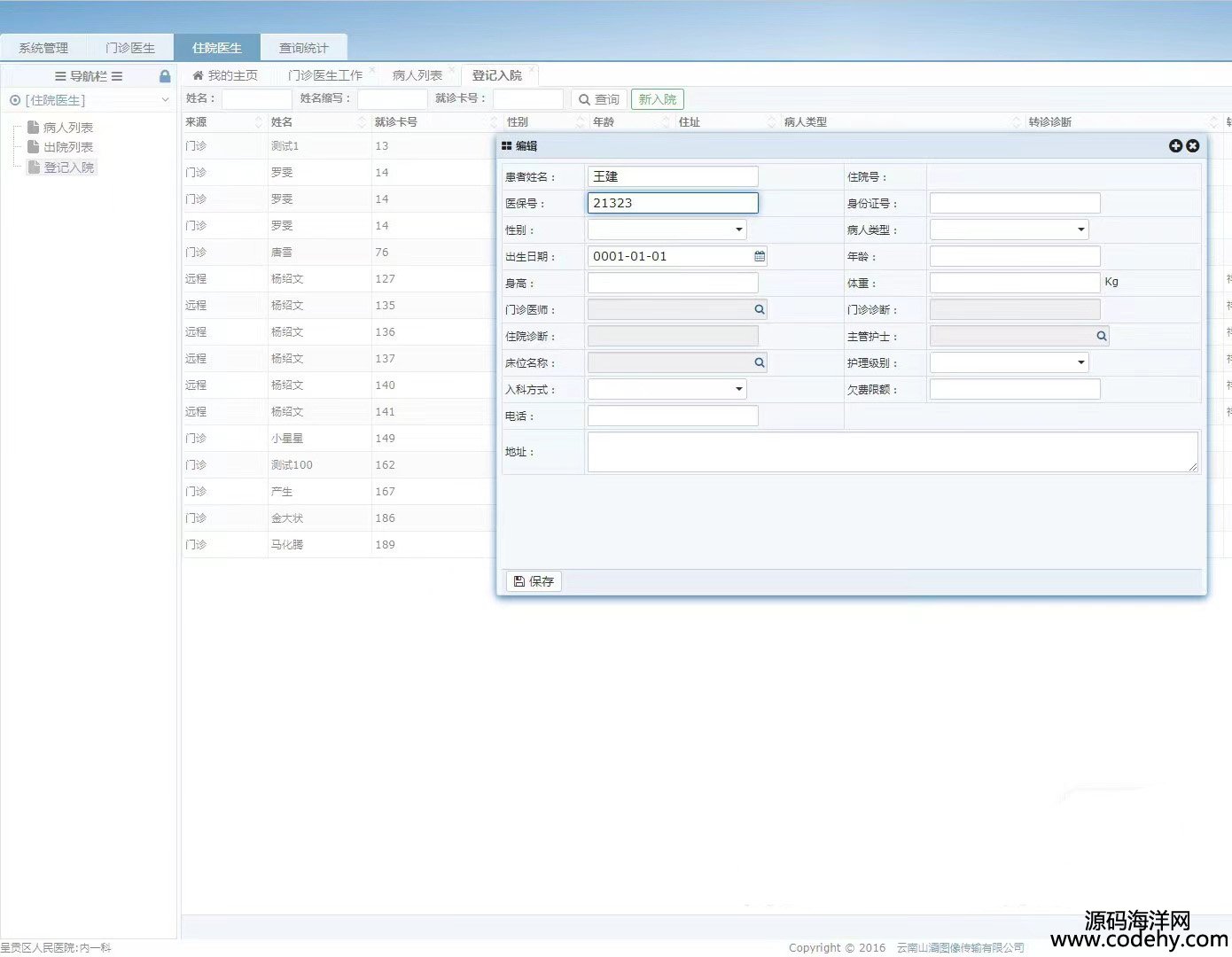Click the sort icon of 姓名 column
Image resolution: width=1232 pixels, height=957 pixels.
(362, 122)
